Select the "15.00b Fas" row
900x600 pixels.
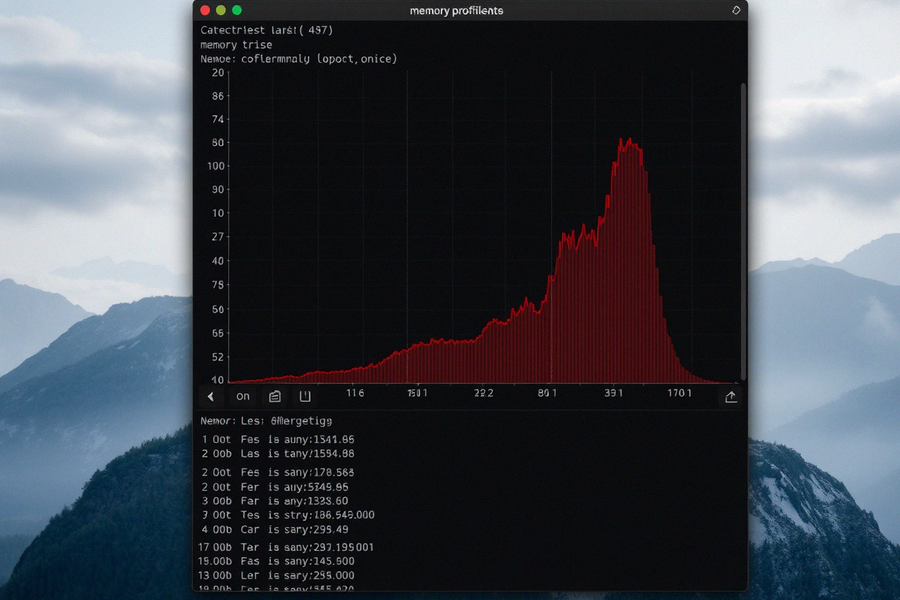(x=277, y=561)
